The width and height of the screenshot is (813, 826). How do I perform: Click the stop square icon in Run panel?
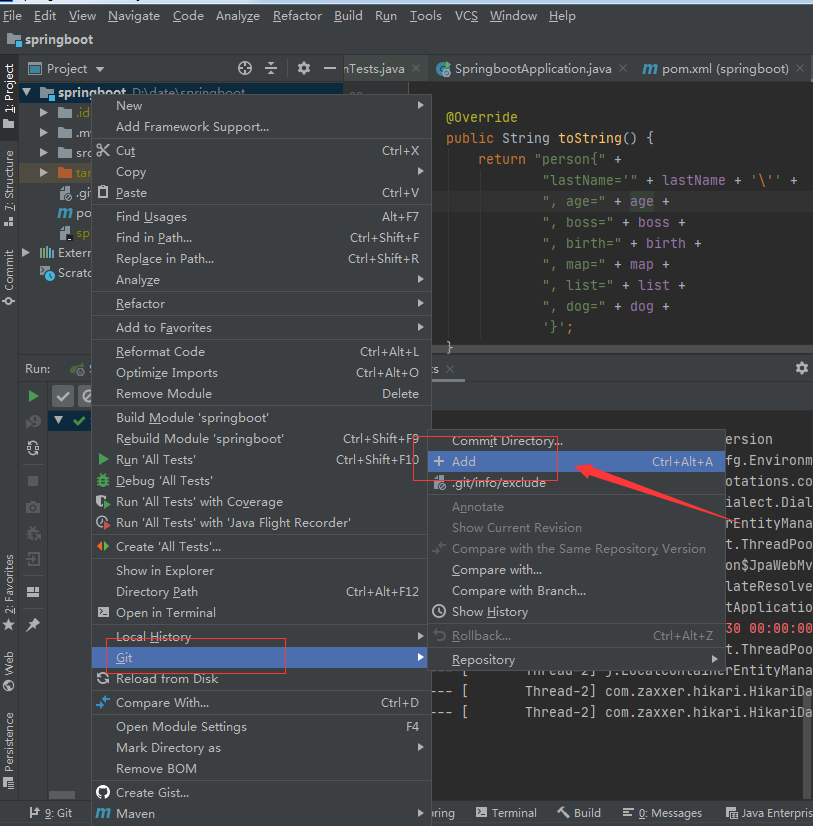tap(33, 481)
